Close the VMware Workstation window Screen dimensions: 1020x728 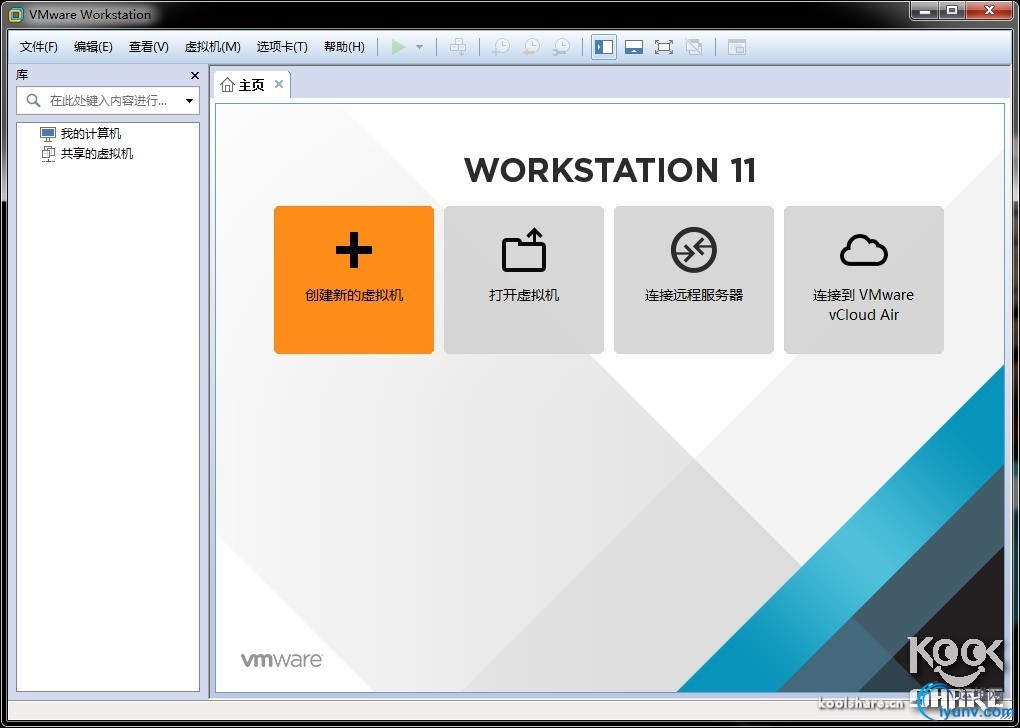pyautogui.click(x=989, y=11)
